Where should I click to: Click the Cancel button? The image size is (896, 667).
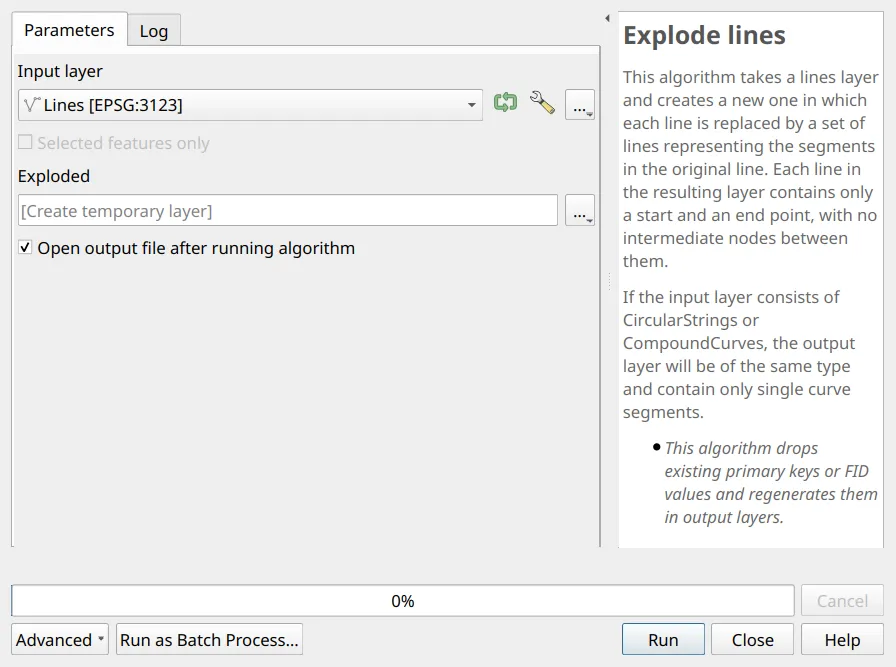(842, 601)
